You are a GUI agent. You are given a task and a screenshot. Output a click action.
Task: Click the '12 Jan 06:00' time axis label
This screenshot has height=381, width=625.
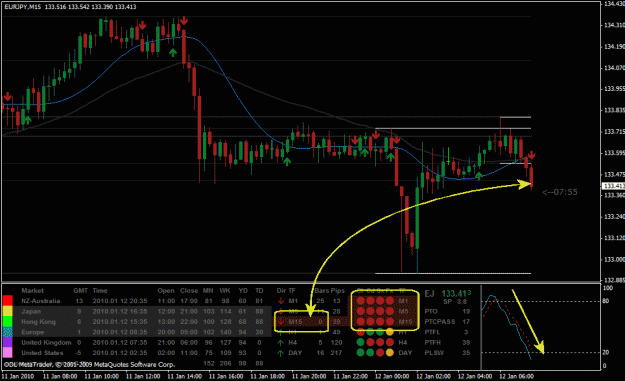tap(517, 376)
